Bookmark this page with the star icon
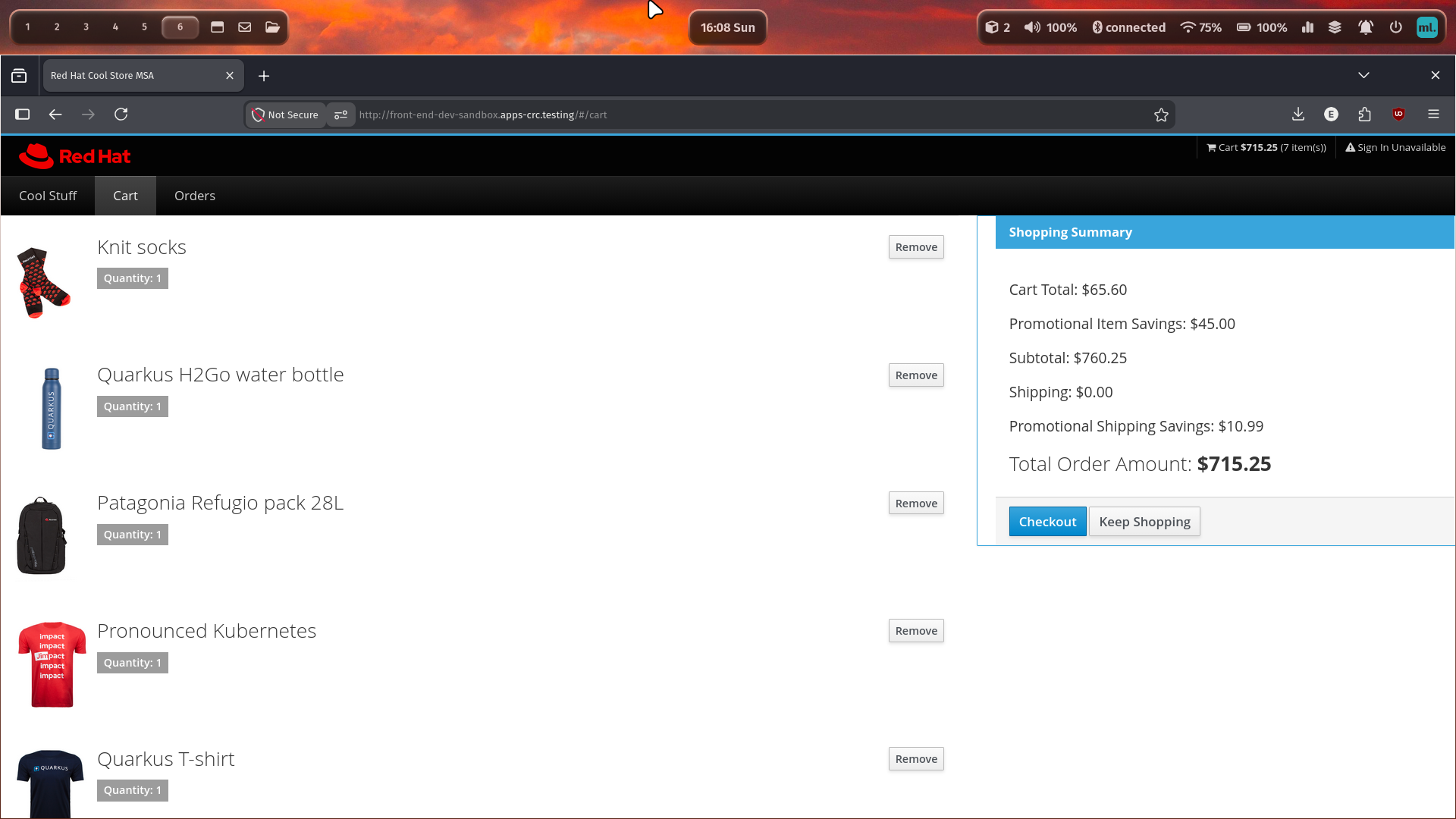1456x819 pixels. coord(1161,115)
